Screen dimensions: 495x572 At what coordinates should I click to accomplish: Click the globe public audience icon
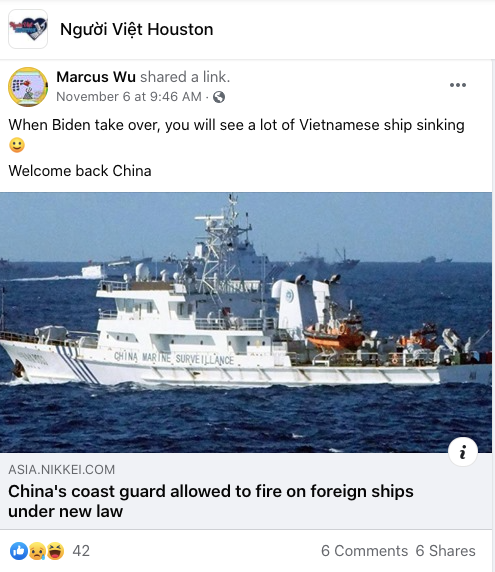click(x=219, y=97)
